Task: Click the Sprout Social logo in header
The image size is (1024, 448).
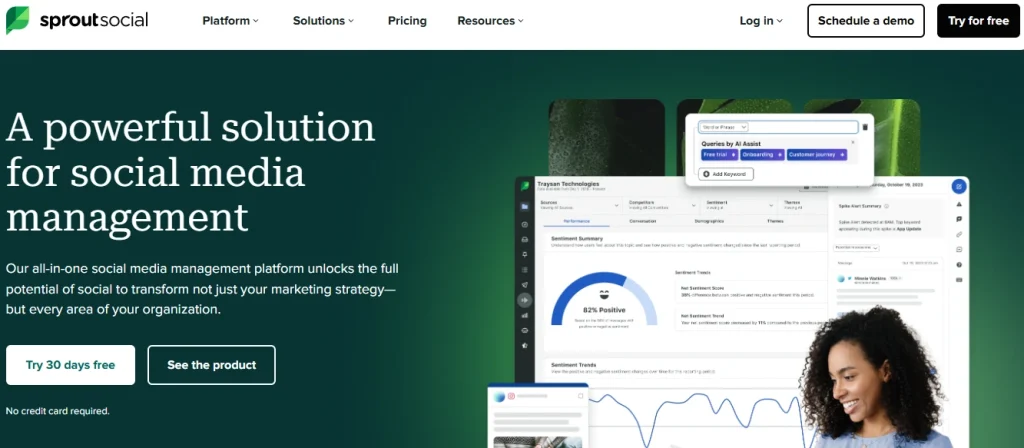Action: pos(77,20)
